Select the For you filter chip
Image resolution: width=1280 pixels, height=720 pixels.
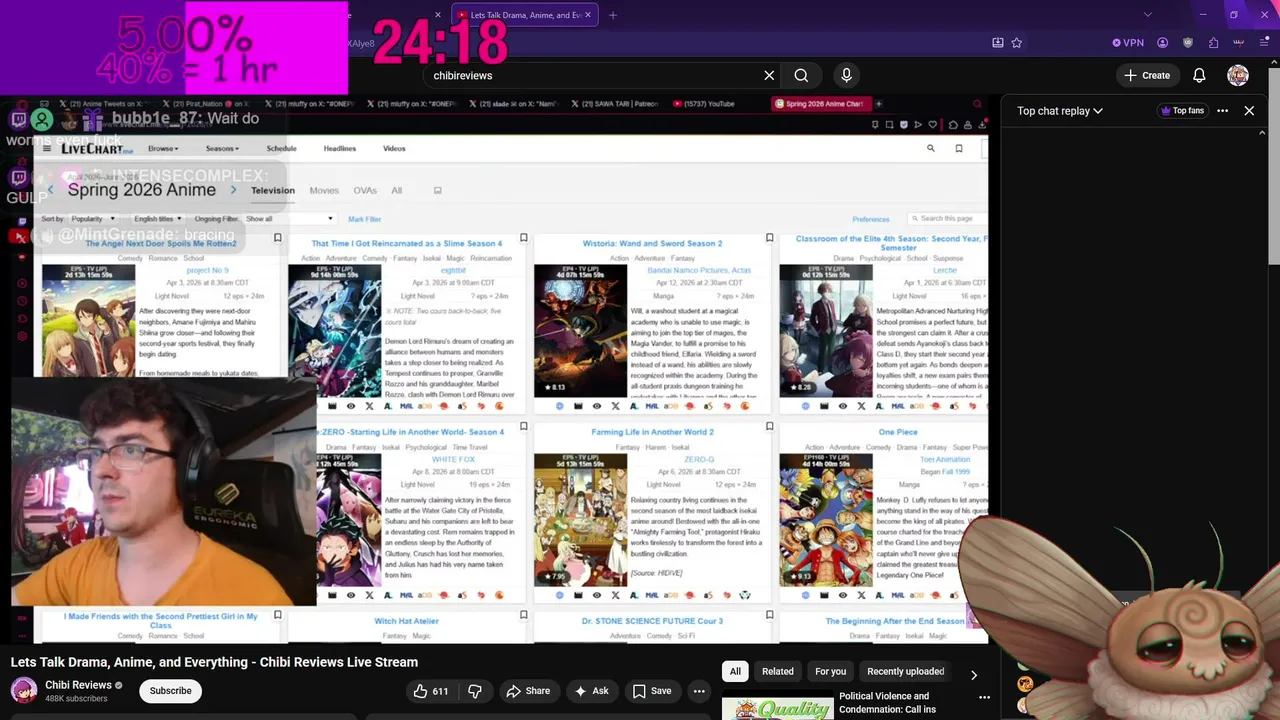[830, 671]
